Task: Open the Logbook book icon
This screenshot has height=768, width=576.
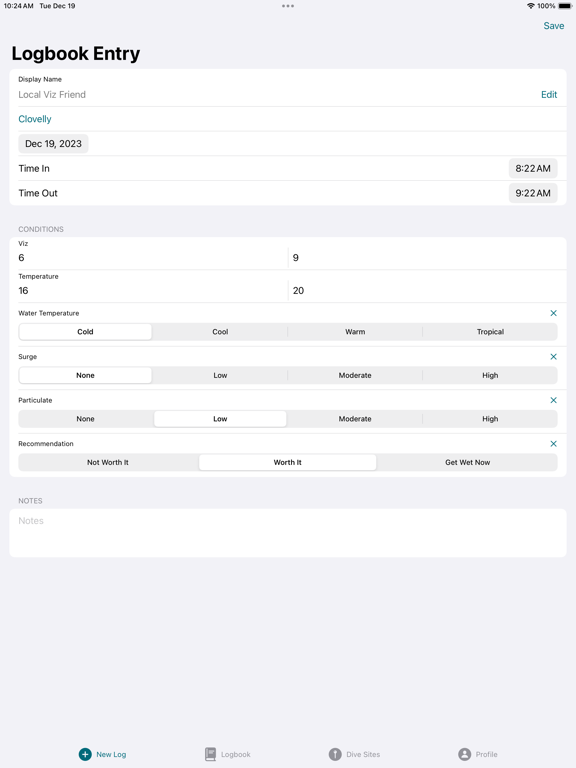Action: pyautogui.click(x=211, y=754)
